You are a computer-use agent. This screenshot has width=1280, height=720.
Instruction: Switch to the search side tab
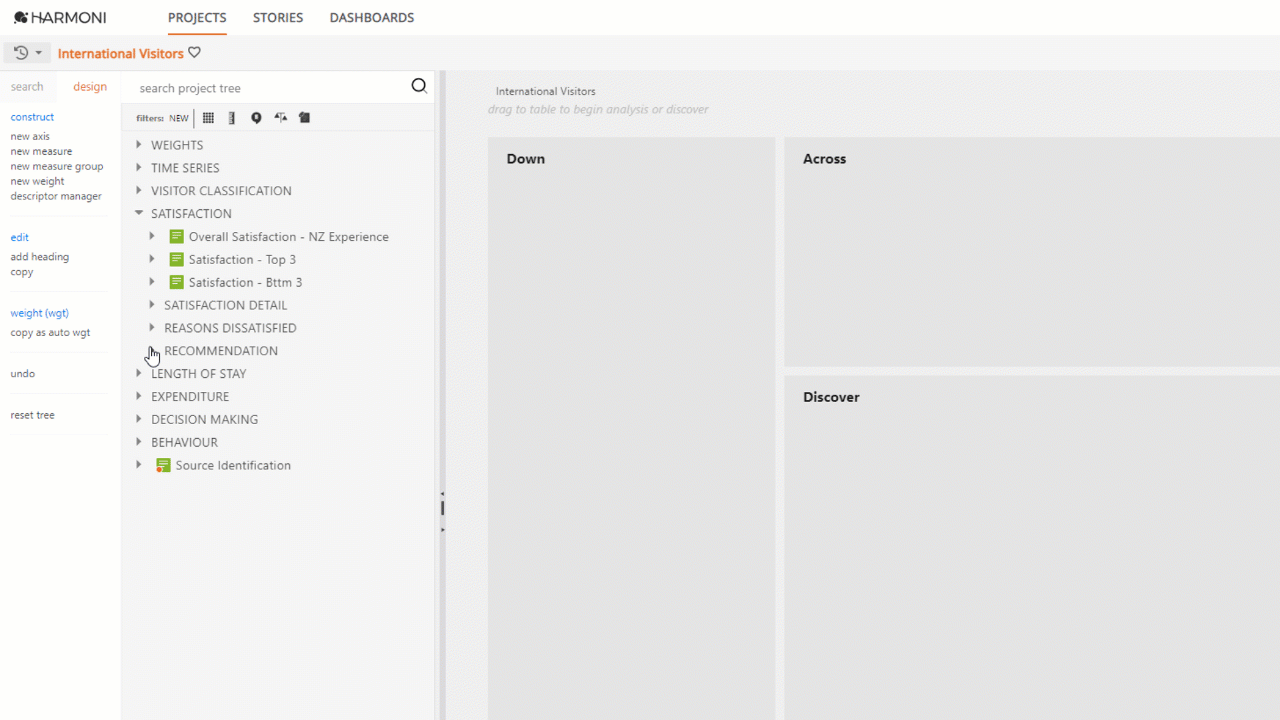27,87
